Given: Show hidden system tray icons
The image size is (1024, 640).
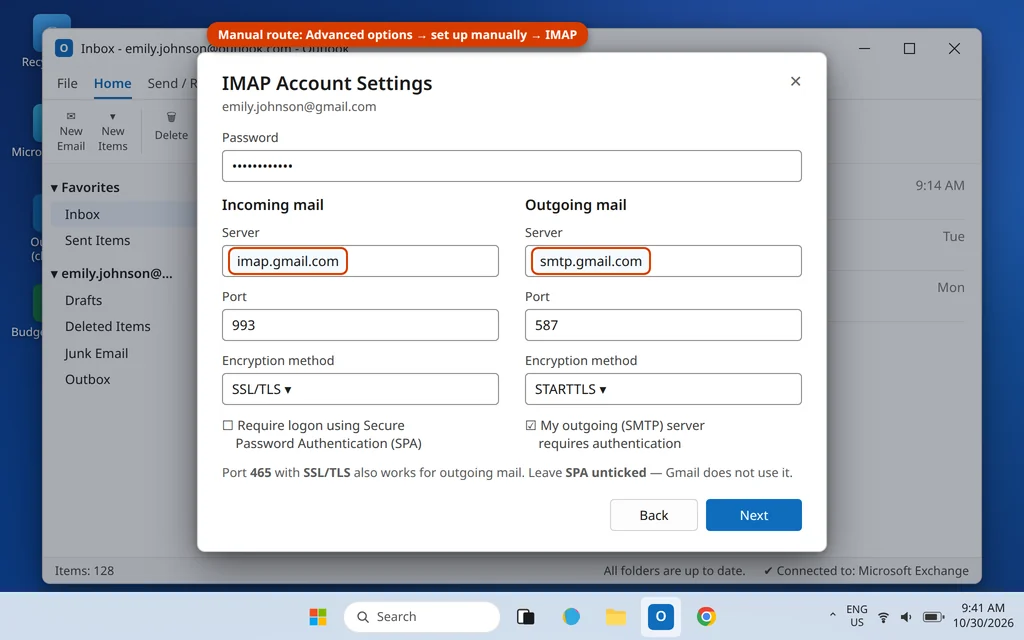Looking at the screenshot, I should [x=832, y=616].
